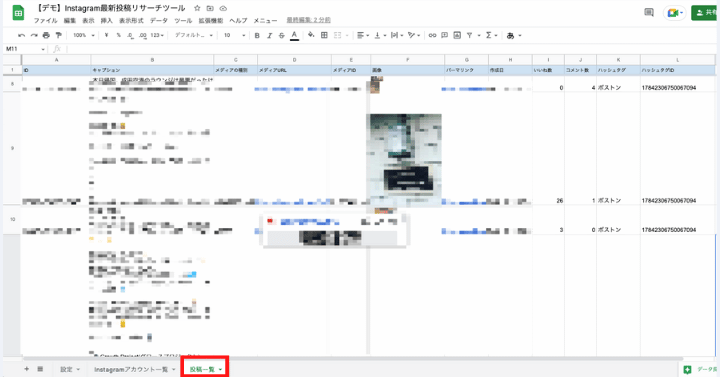The height and width of the screenshot is (377, 720).
Task: Toggle strikethrough formatting
Action: coord(282,35)
